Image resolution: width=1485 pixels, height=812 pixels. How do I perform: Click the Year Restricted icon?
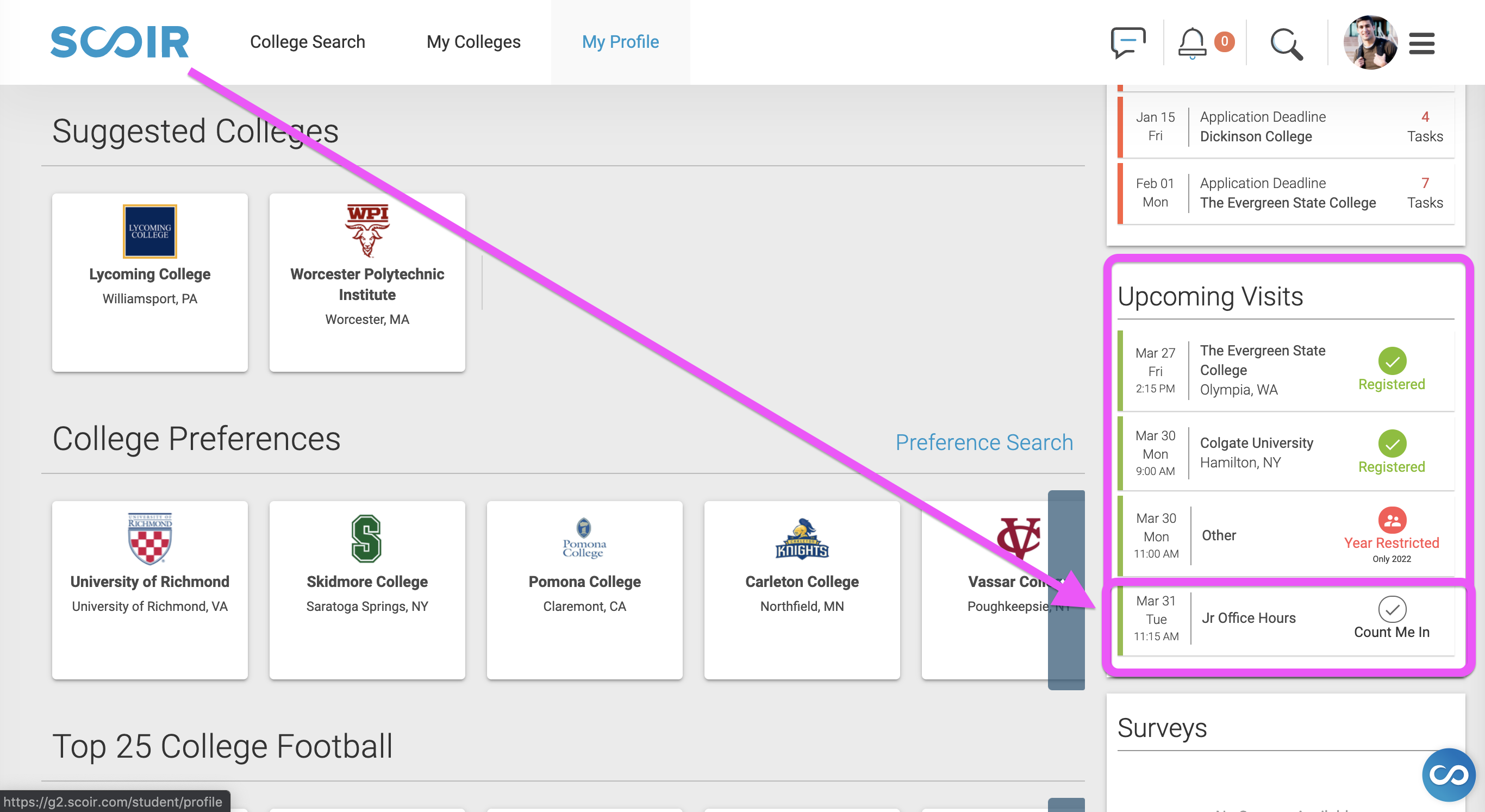click(x=1392, y=520)
